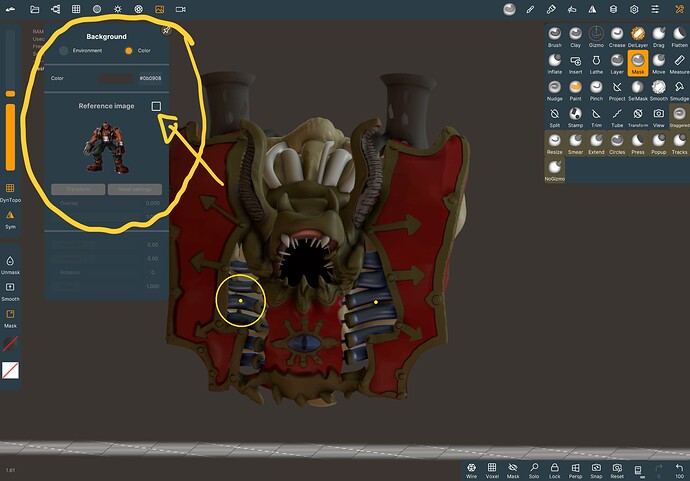This screenshot has height=481, width=690.
Task: Enable the Reference image checkbox
Action: coord(156,106)
